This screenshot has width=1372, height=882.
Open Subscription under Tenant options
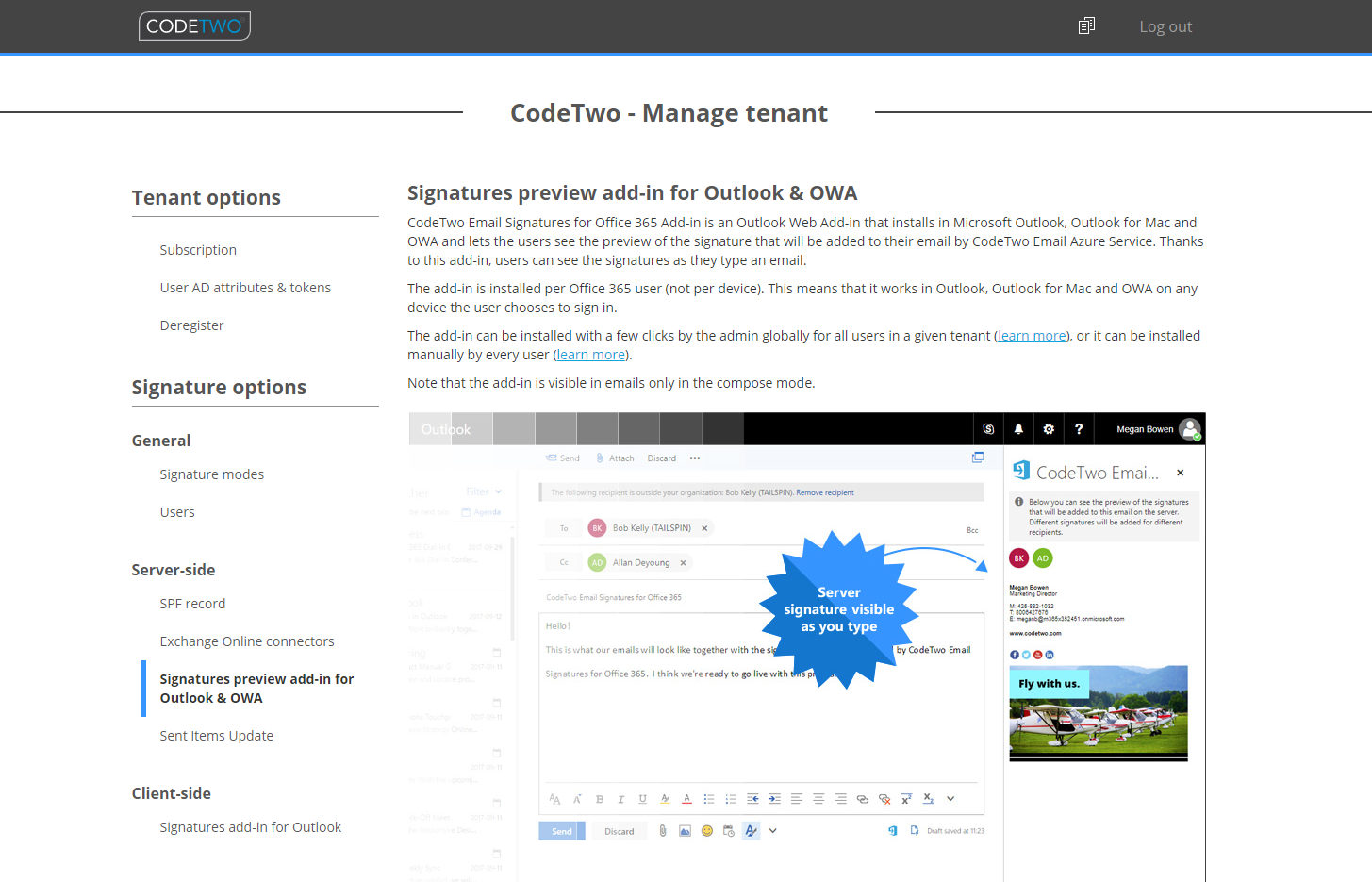coord(198,249)
